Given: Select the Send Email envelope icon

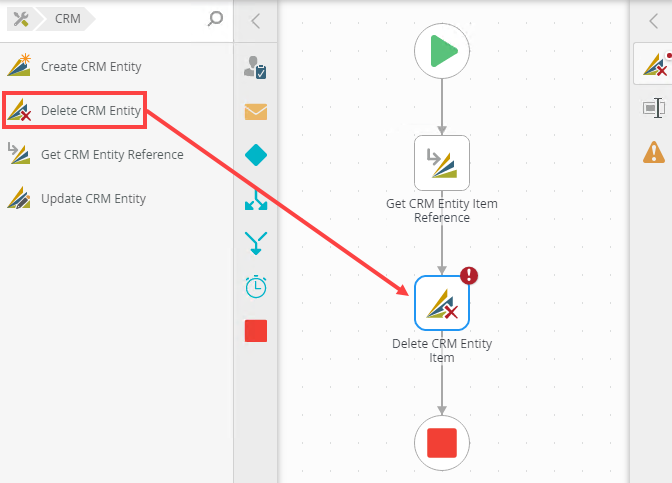Looking at the screenshot, I should (x=256, y=111).
